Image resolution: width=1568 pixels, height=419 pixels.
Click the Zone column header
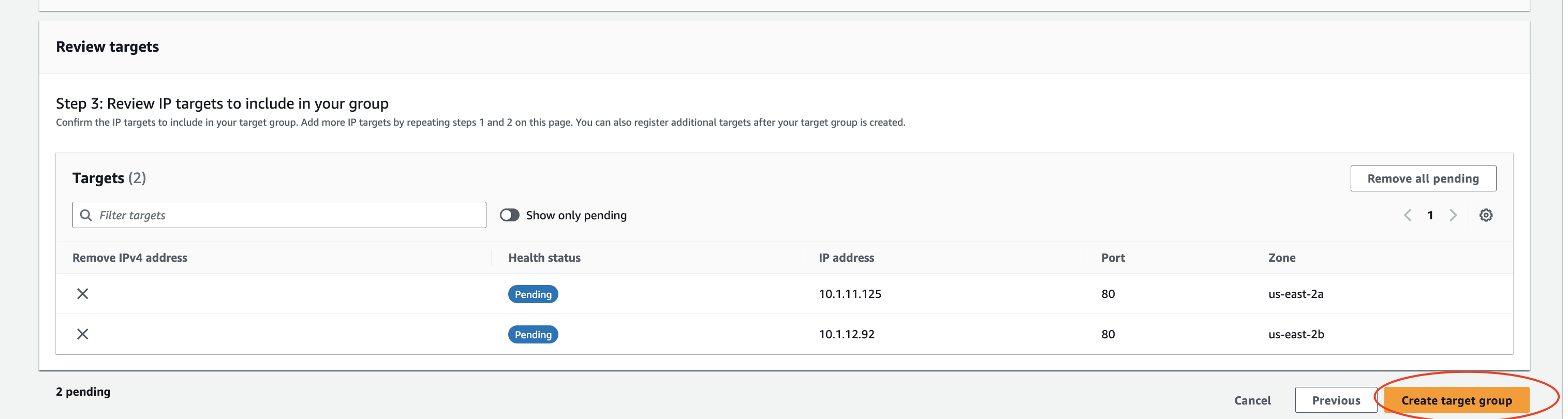click(1281, 257)
